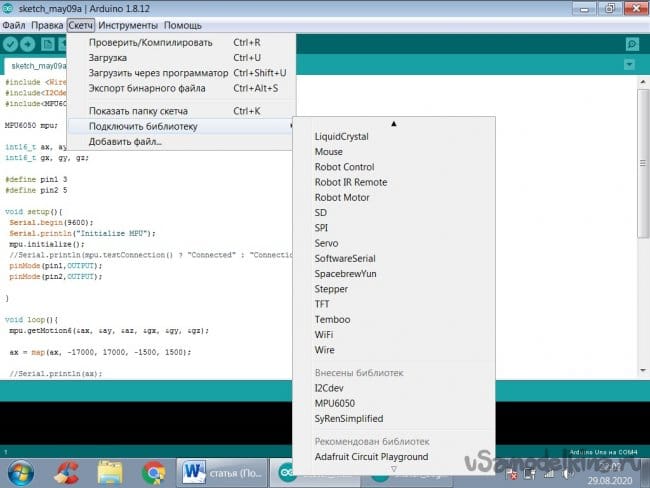Open the Serial Monitor magnifier icon
Image resolution: width=650 pixels, height=488 pixels.
point(631,44)
